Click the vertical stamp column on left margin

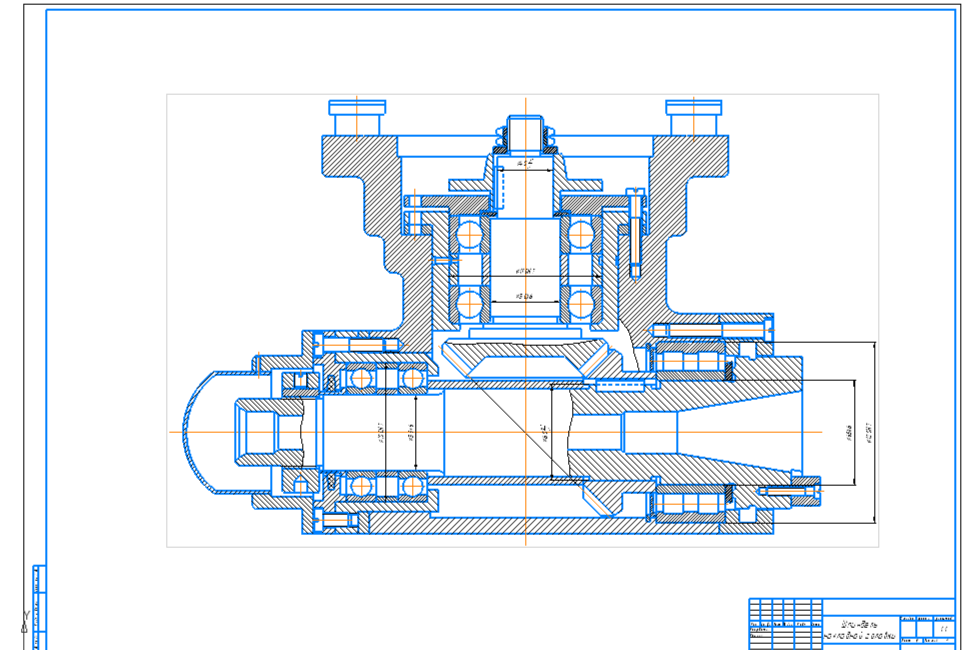click(x=39, y=607)
